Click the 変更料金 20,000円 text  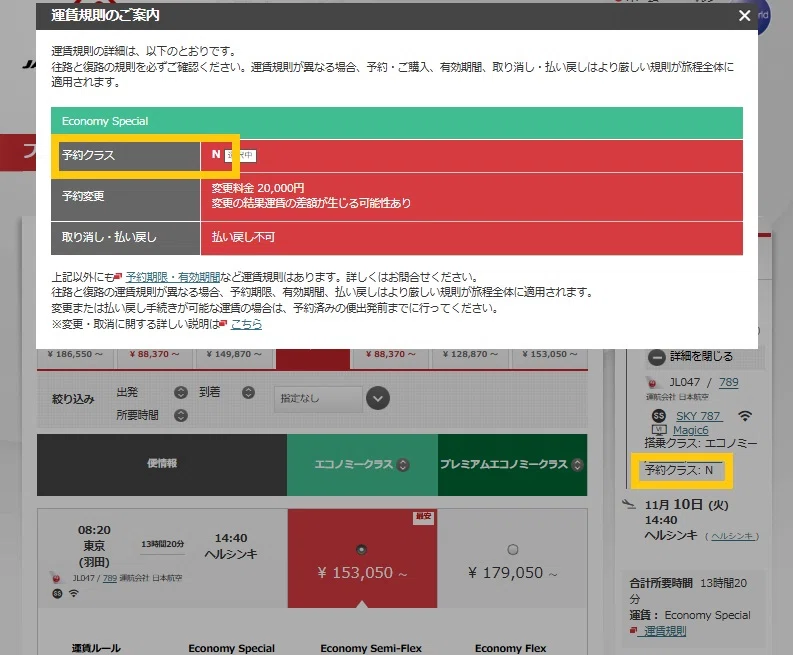pos(258,188)
